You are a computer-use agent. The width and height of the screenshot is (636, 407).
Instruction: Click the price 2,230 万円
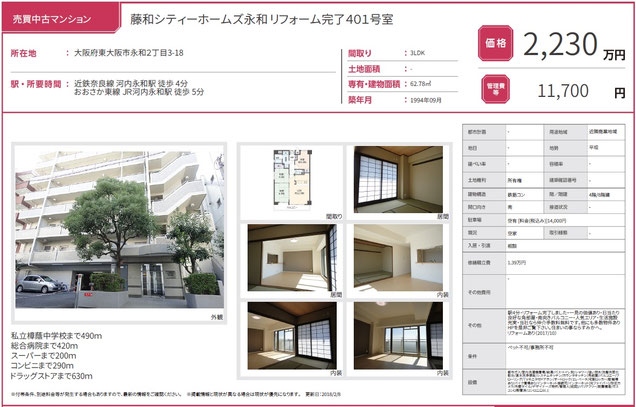tap(574, 45)
